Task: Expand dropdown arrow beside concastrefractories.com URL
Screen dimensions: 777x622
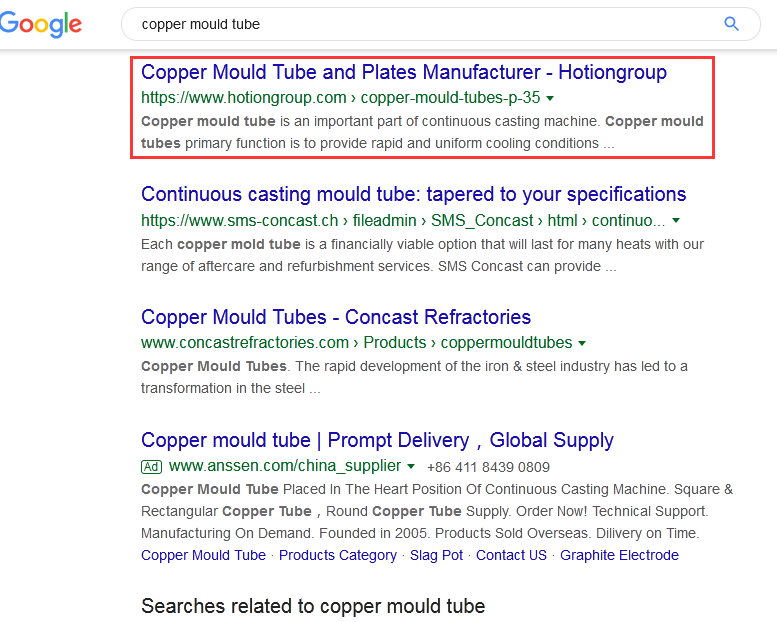Action: coord(582,343)
